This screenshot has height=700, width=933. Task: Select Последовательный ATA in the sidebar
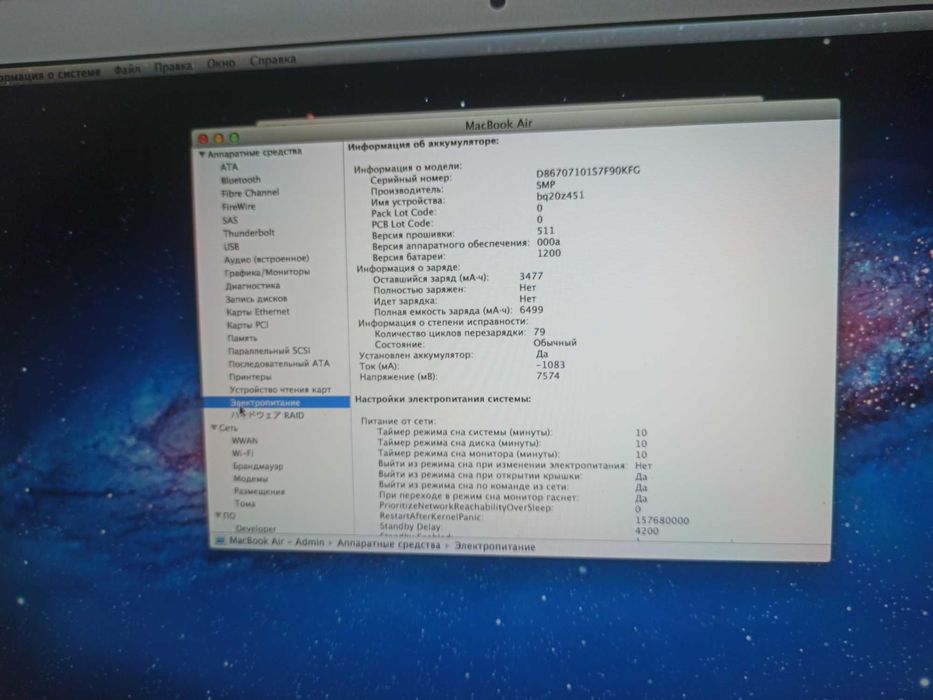[x=279, y=363]
